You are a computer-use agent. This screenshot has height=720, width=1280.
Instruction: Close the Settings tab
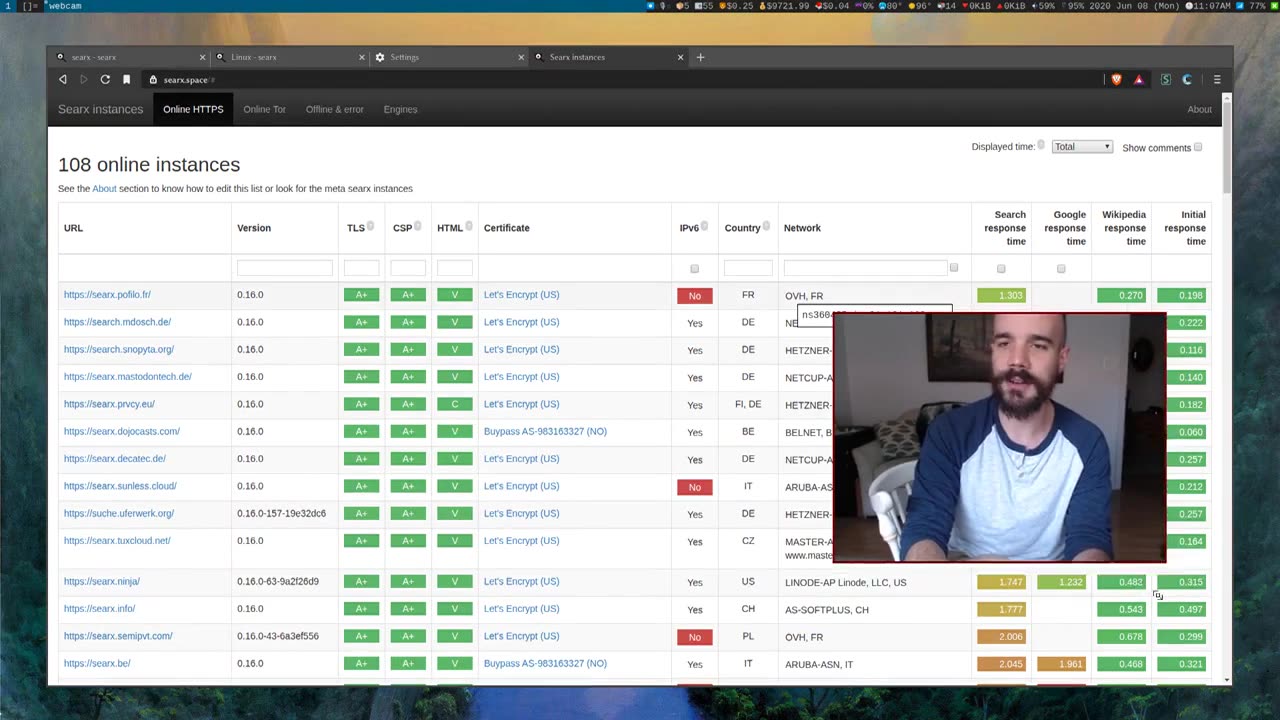click(x=521, y=57)
